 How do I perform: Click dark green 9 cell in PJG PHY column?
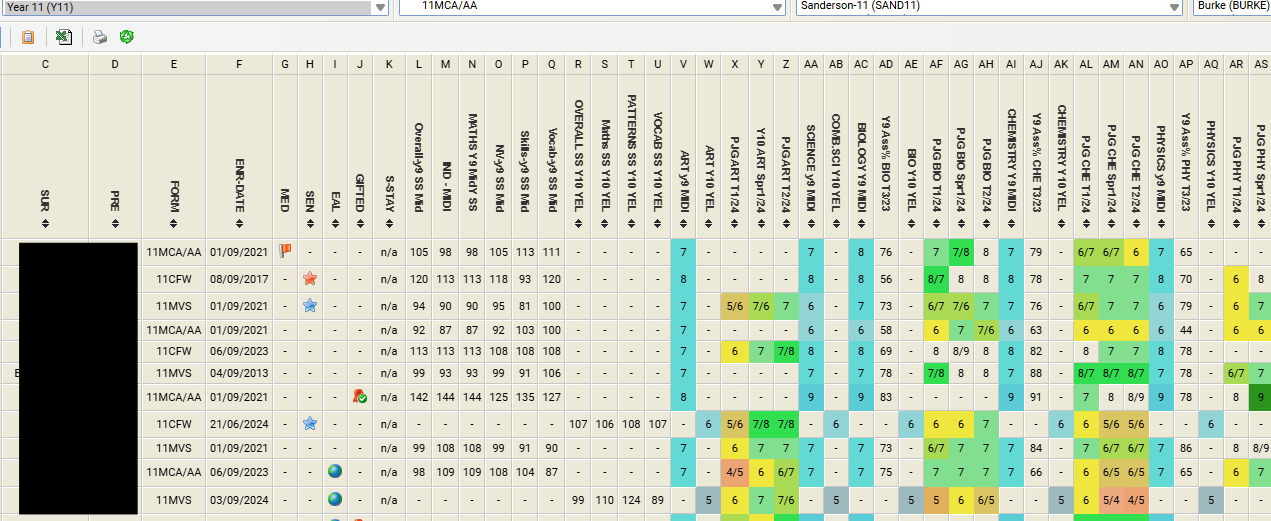pyautogui.click(x=1261, y=397)
